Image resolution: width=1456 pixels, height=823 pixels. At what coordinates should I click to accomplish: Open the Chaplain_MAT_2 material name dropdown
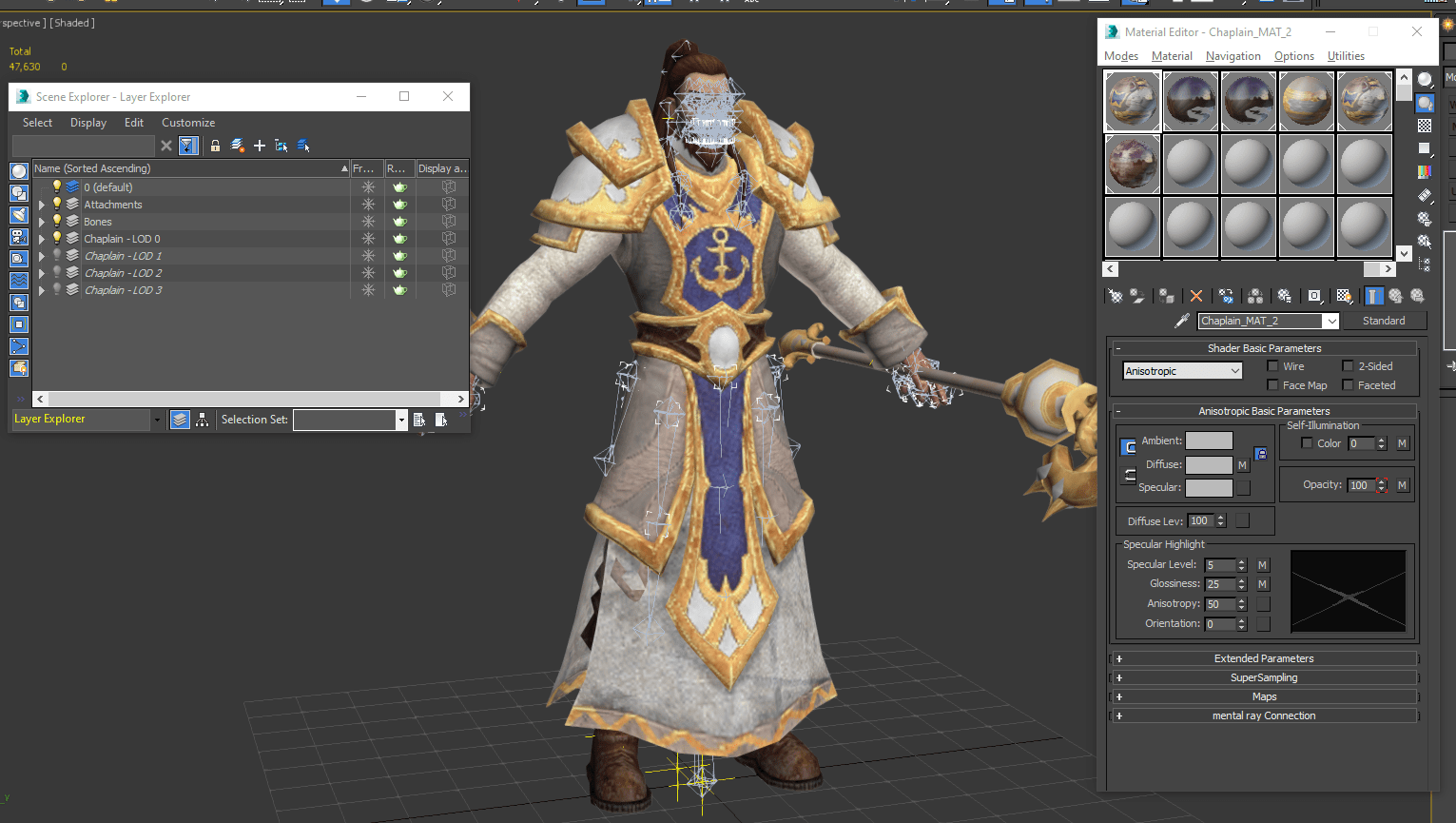(1331, 322)
